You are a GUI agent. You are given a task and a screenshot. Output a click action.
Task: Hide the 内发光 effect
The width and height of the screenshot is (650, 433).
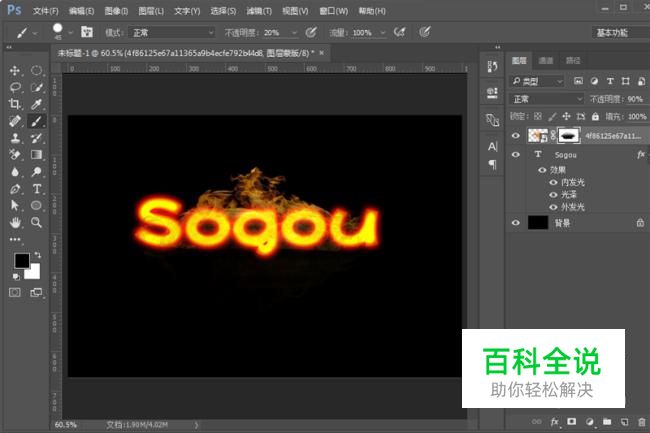[553, 182]
